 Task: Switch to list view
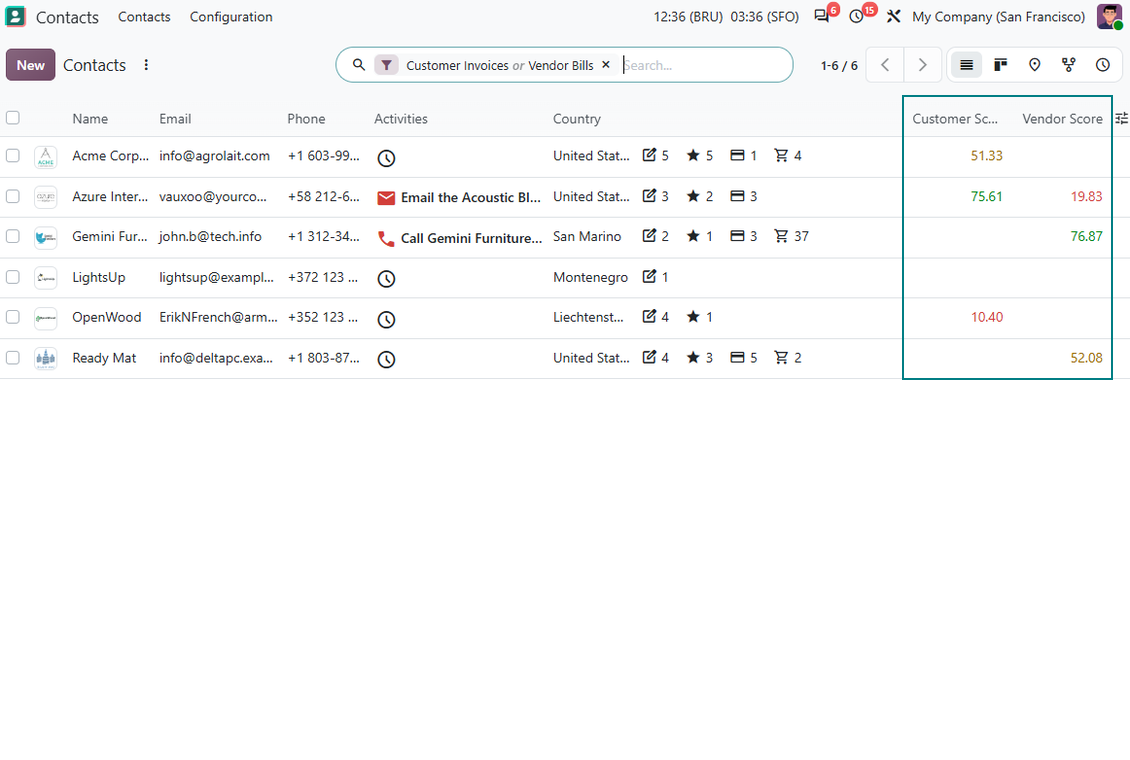click(966, 65)
